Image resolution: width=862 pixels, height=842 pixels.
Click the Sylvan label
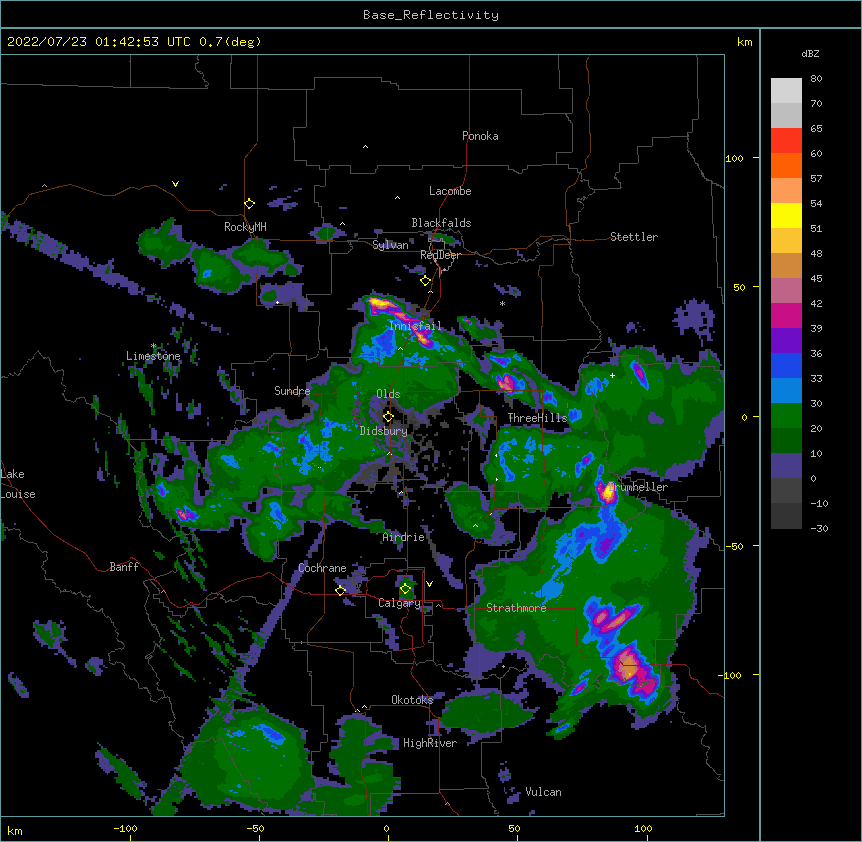point(390,245)
